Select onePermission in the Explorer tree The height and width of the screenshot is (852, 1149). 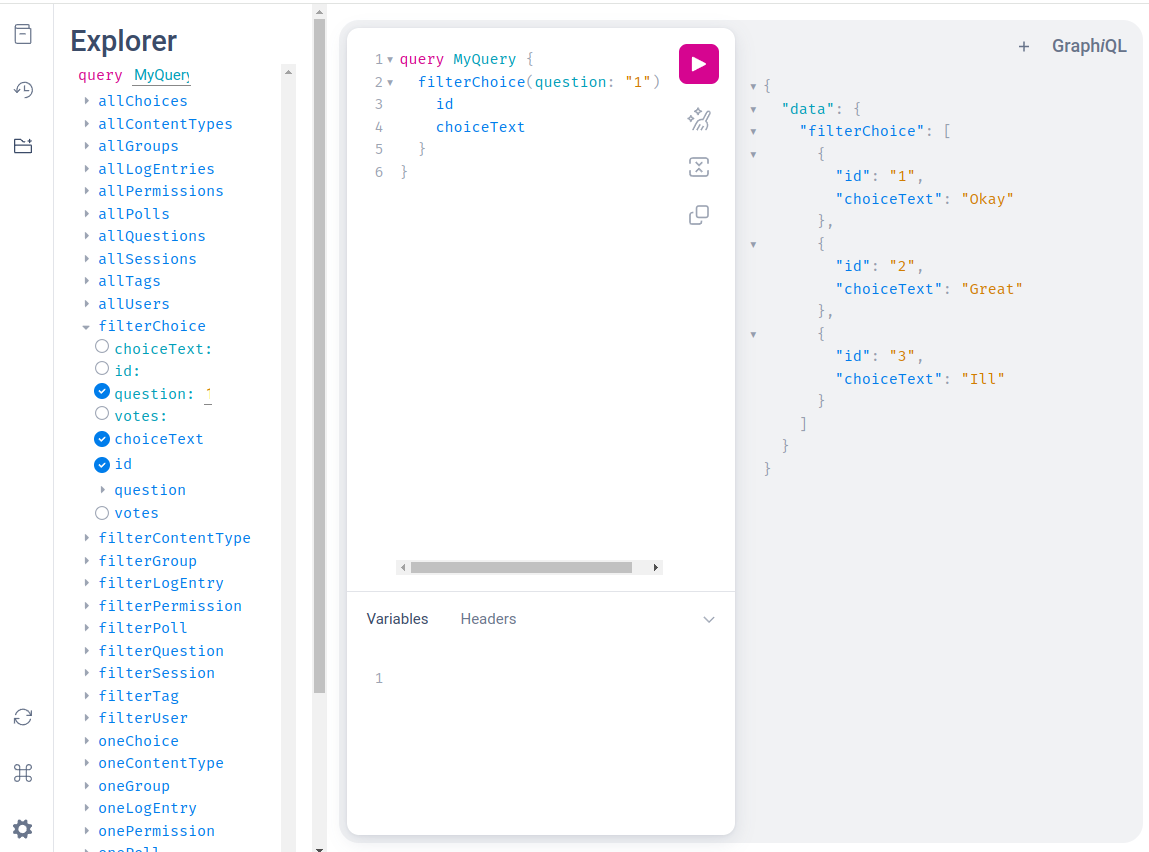pos(157,831)
